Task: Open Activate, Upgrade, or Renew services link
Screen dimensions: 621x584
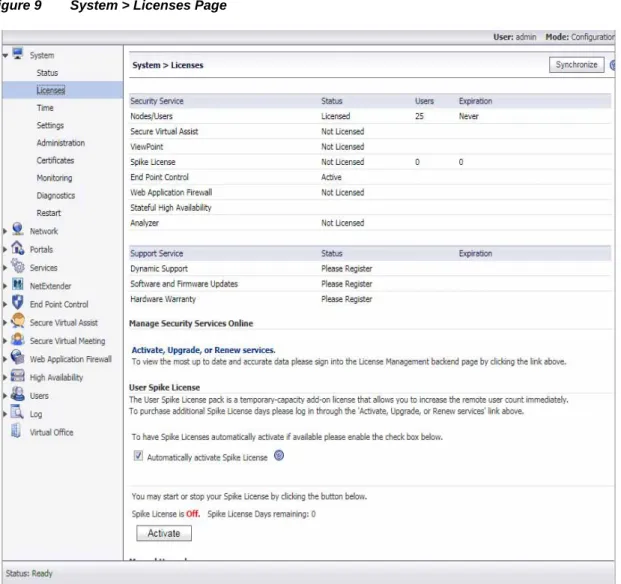Action: point(203,350)
